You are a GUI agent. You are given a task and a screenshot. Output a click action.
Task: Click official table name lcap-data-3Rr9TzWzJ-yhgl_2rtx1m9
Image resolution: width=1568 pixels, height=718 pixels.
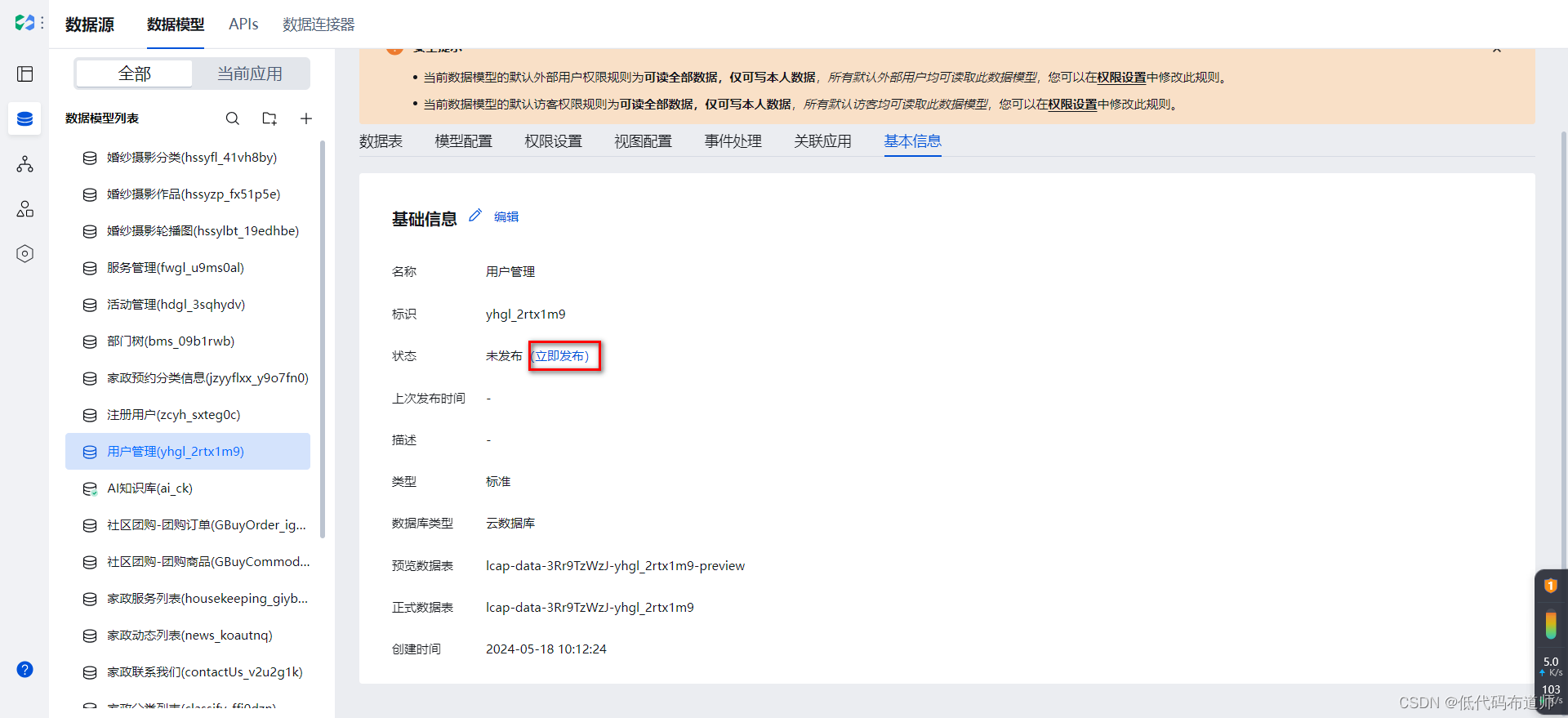coord(590,608)
